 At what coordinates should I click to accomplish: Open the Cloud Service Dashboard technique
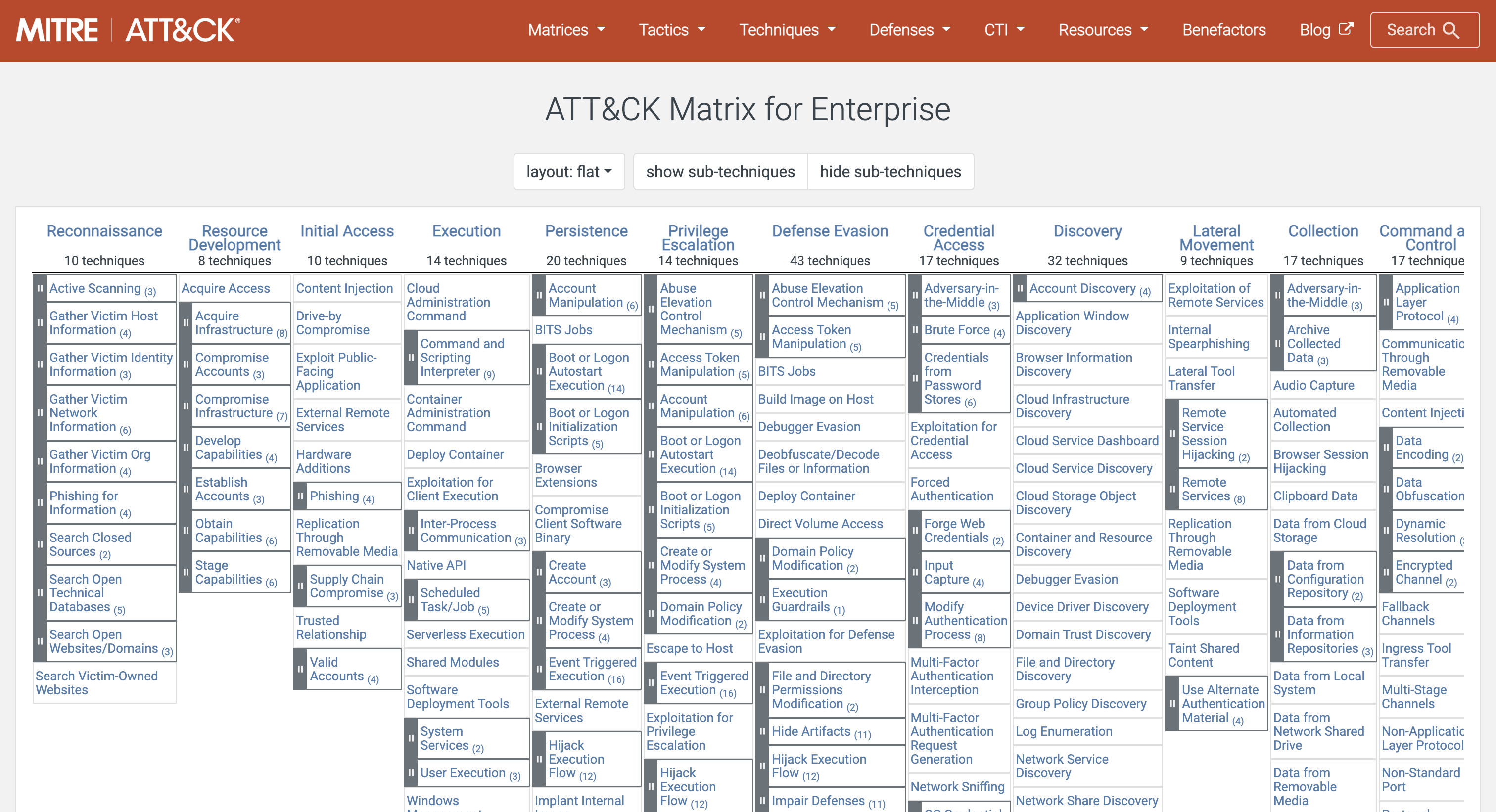pyautogui.click(x=1086, y=441)
